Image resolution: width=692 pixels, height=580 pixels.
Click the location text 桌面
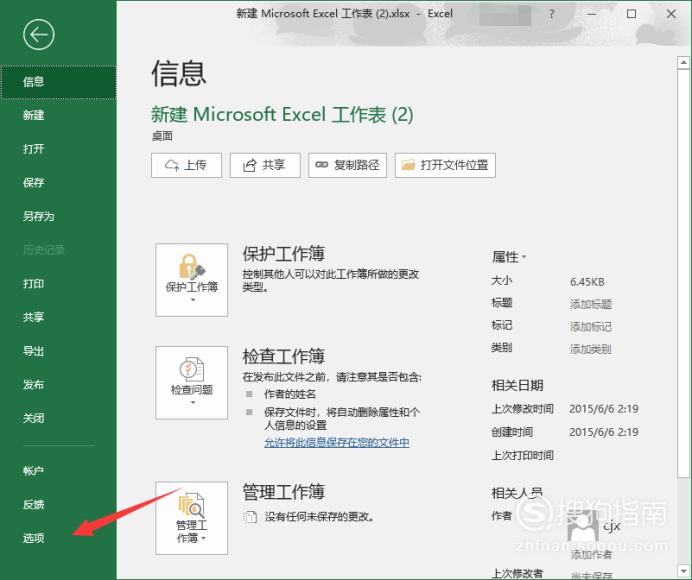click(x=162, y=136)
